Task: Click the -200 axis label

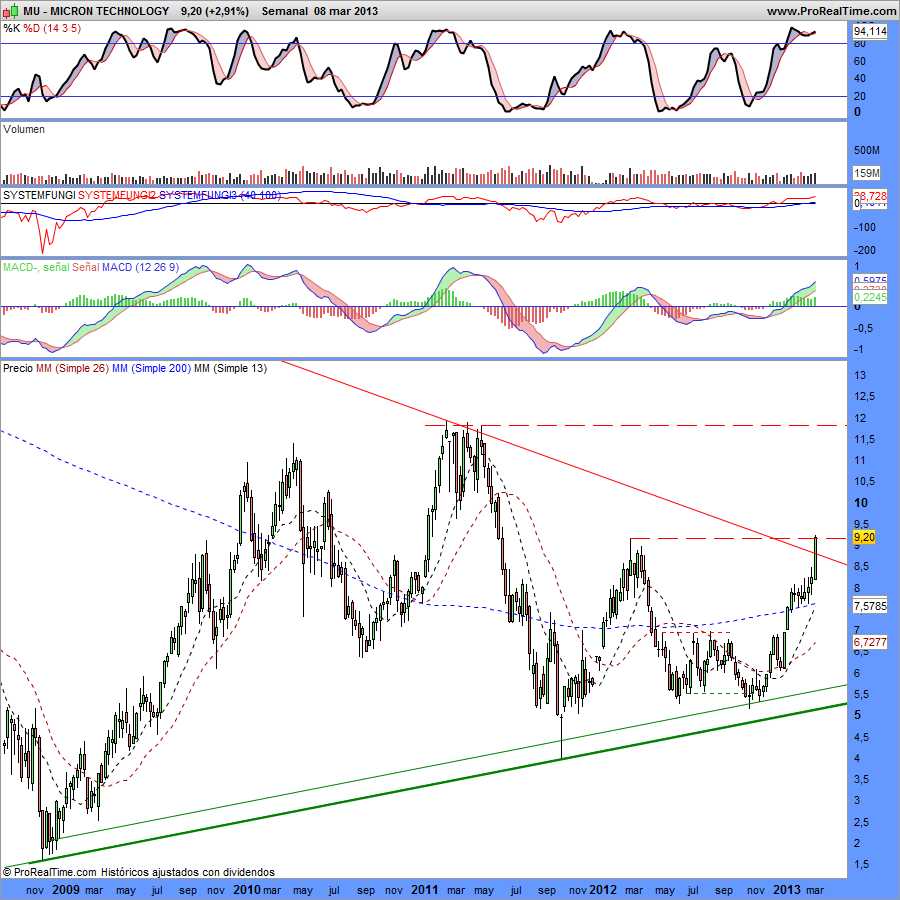Action: (864, 250)
